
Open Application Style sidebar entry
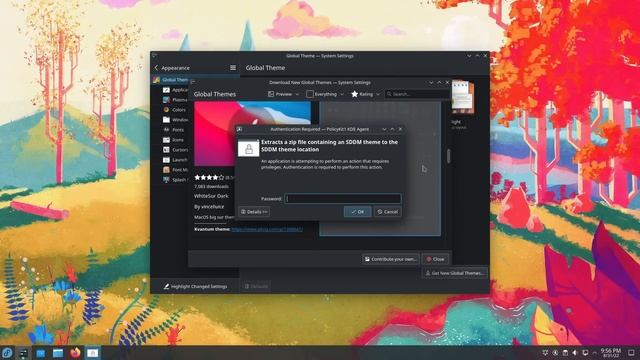pyautogui.click(x=175, y=90)
